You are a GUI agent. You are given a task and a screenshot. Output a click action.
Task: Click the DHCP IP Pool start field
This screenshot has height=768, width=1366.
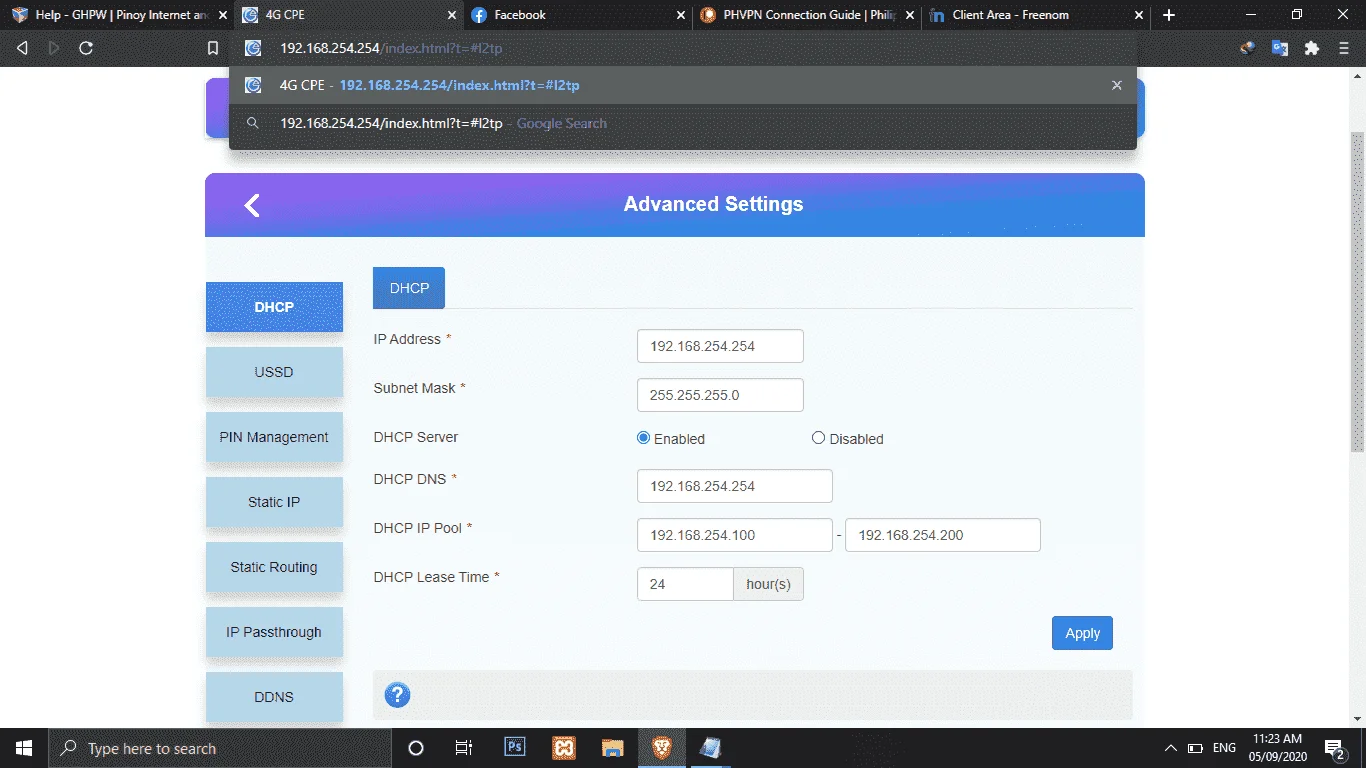[735, 535]
